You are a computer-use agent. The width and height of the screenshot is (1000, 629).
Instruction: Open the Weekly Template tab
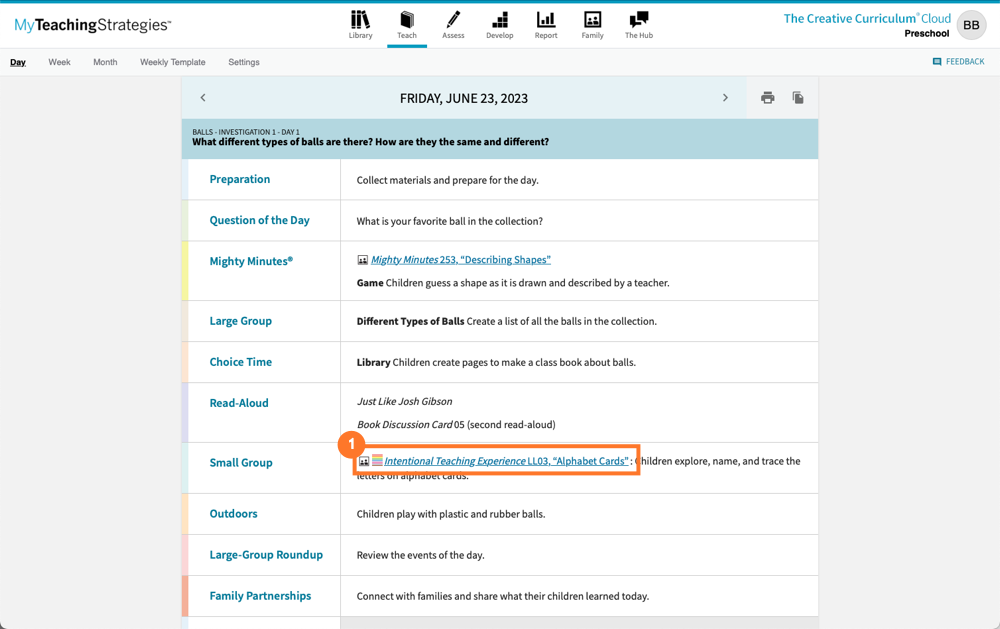172,61
